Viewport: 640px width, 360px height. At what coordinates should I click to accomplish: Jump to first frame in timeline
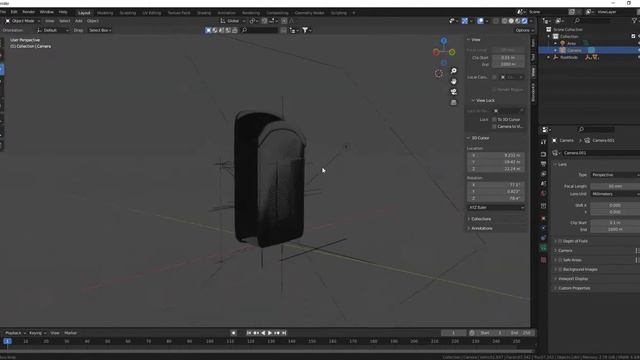(x=249, y=333)
